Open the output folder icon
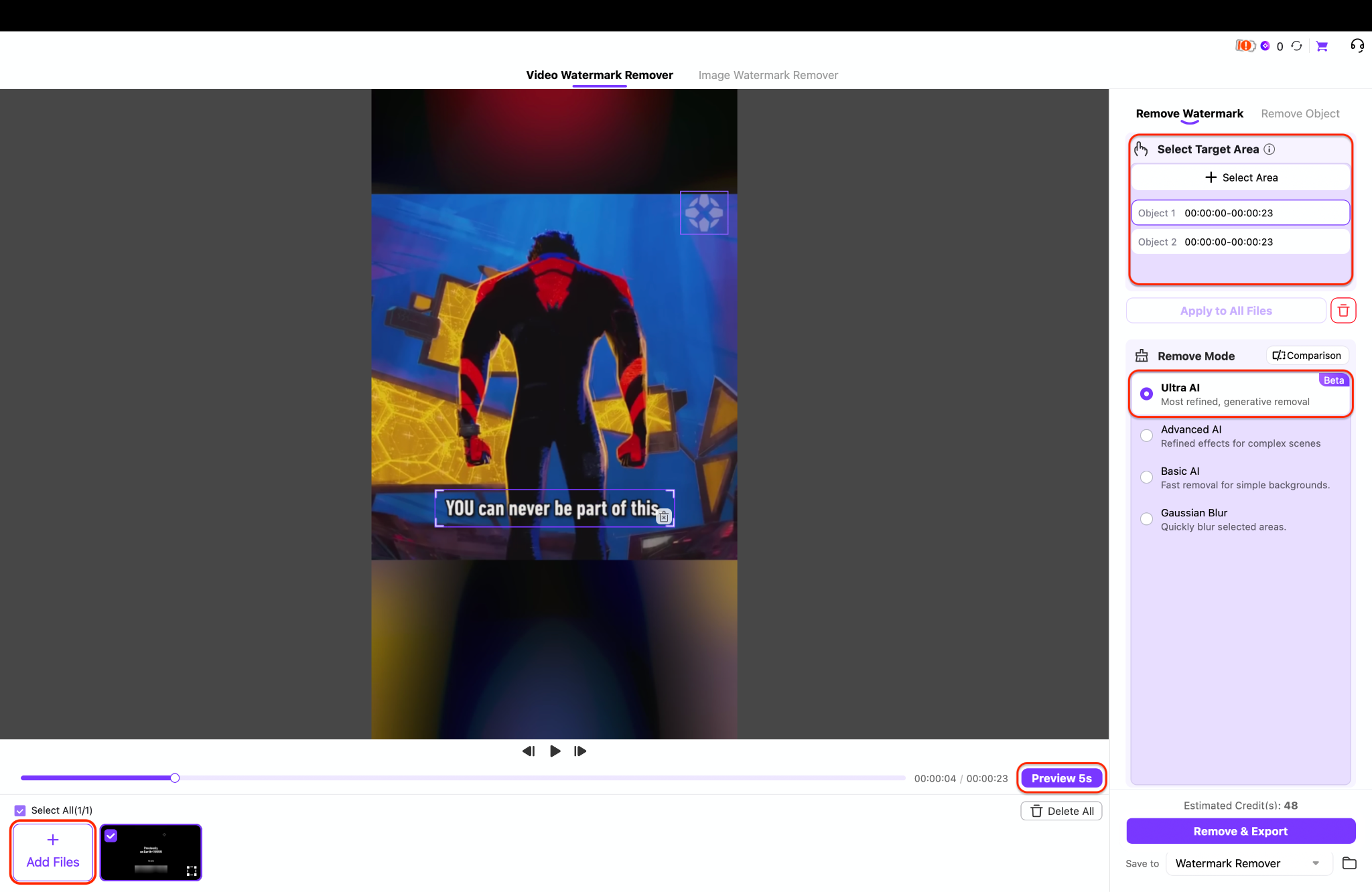1372x892 pixels. pyautogui.click(x=1349, y=863)
